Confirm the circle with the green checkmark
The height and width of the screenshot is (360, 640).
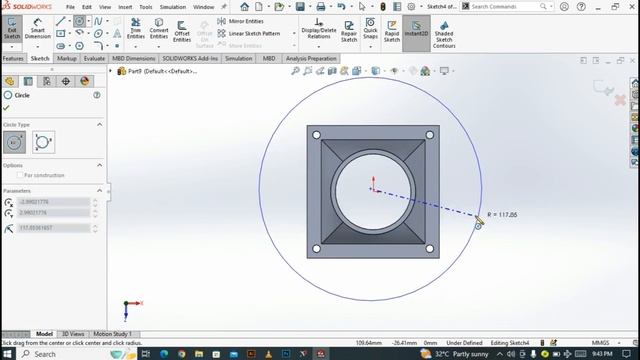6,108
